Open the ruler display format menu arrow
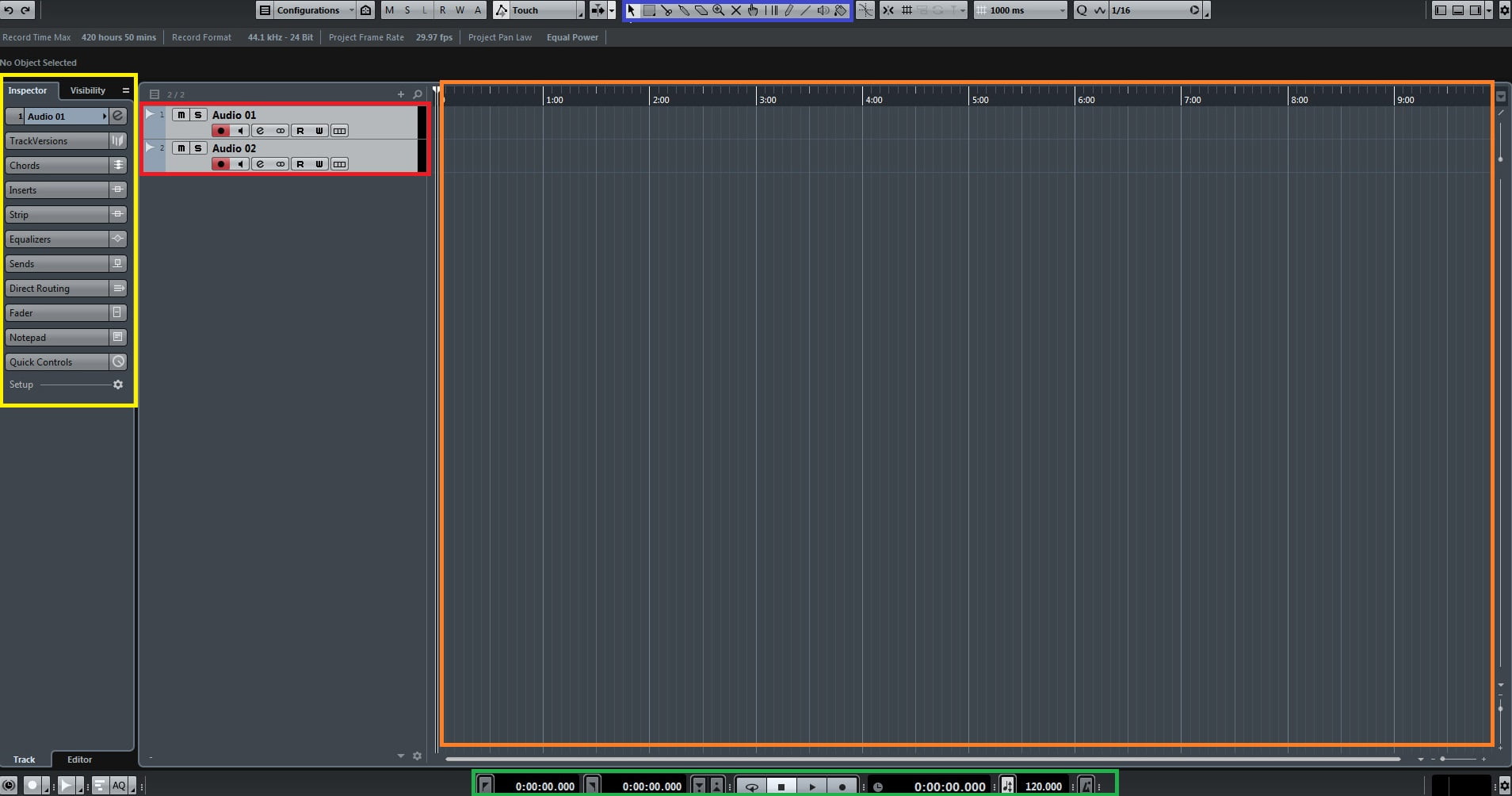 coord(1501,97)
